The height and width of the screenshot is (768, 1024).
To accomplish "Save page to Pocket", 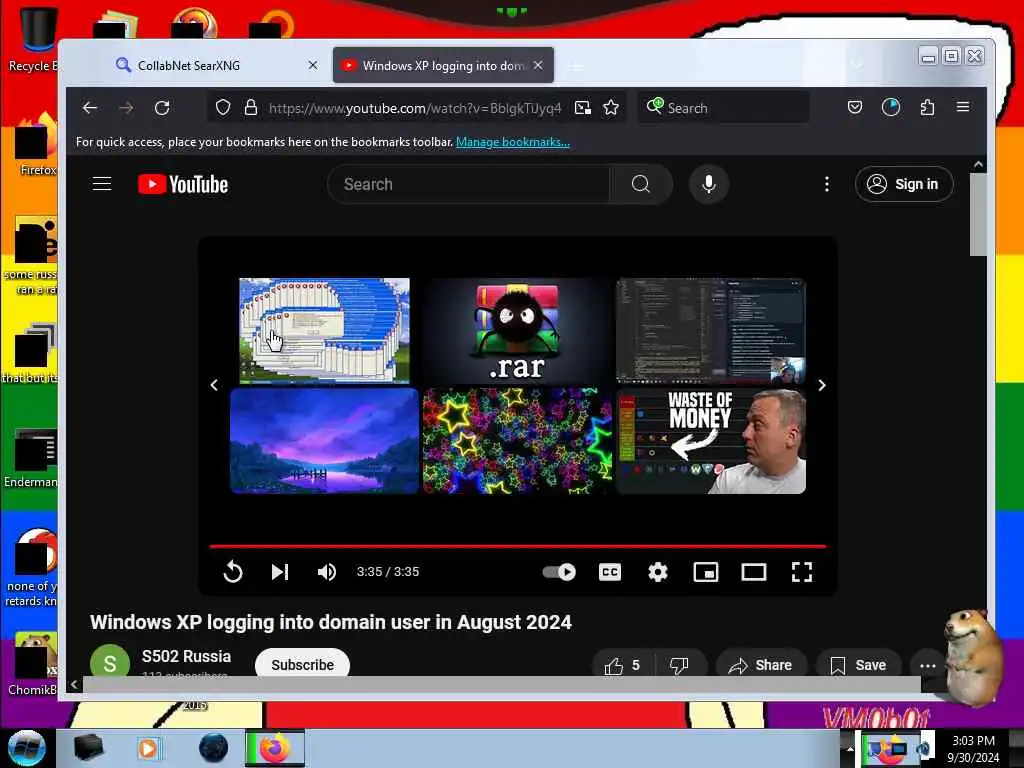I will tap(855, 107).
